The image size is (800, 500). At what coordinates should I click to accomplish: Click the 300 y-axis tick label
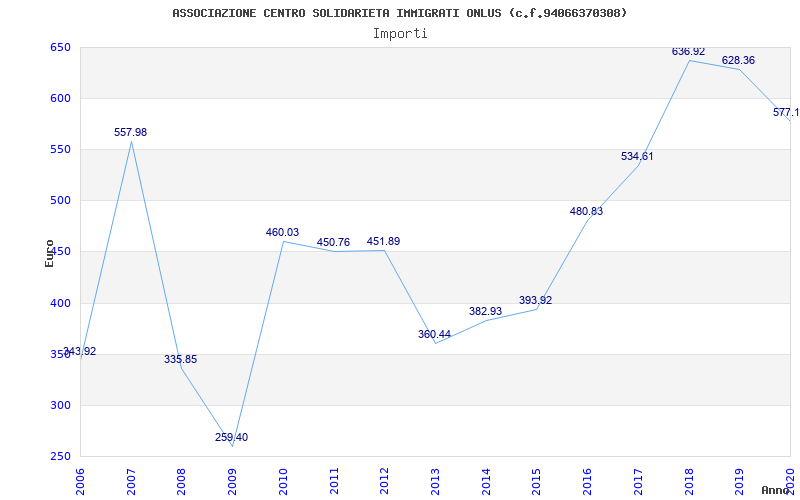(x=60, y=406)
